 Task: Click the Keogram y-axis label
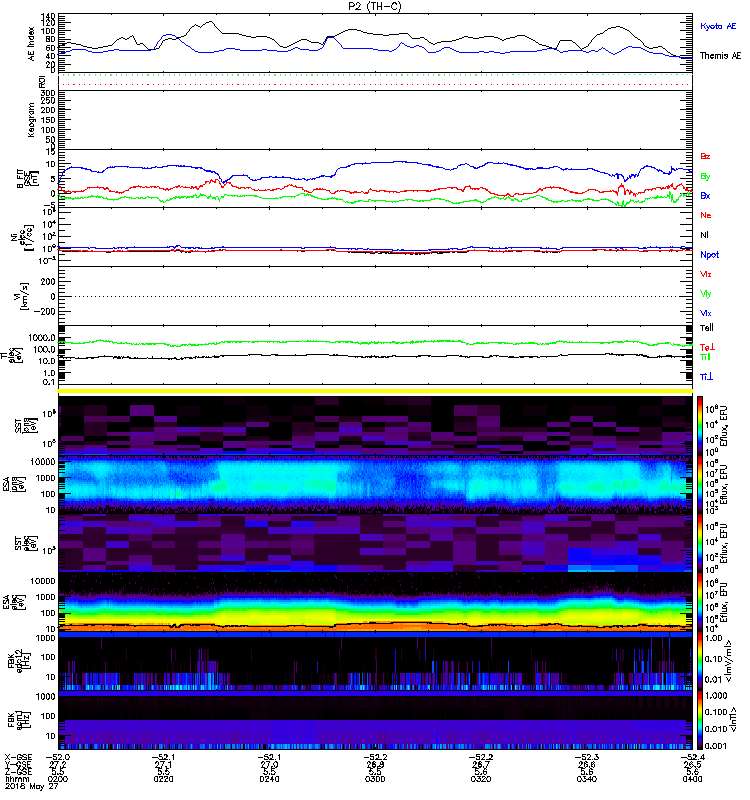pos(31,120)
